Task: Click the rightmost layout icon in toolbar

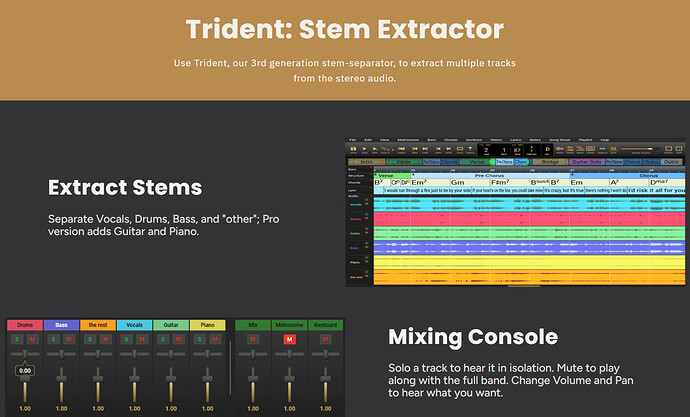Action: click(x=679, y=149)
